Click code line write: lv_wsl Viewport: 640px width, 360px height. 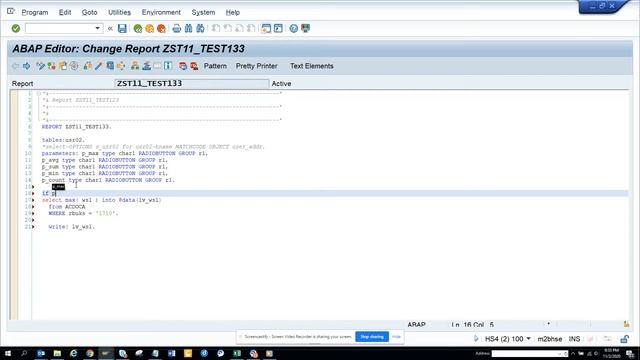[x=71, y=227]
